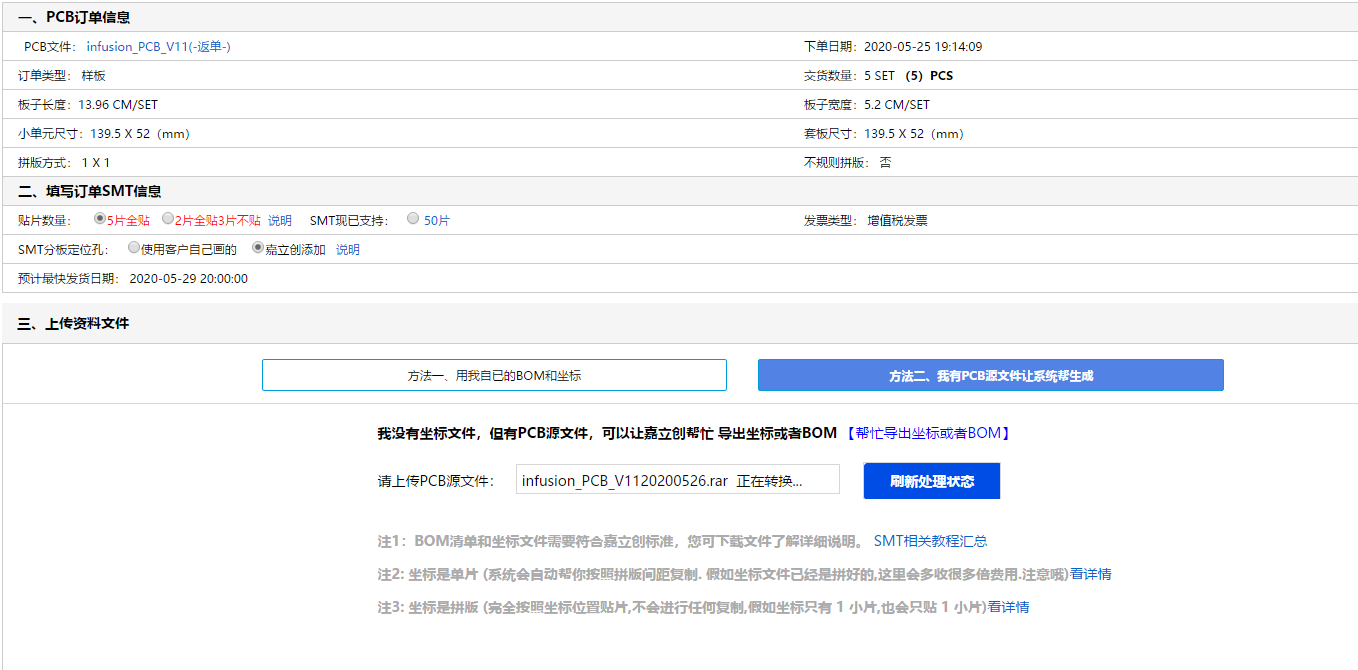Click the 二、填写订单SMT信息 section heading
This screenshot has width=1358, height=670.
tap(90, 191)
